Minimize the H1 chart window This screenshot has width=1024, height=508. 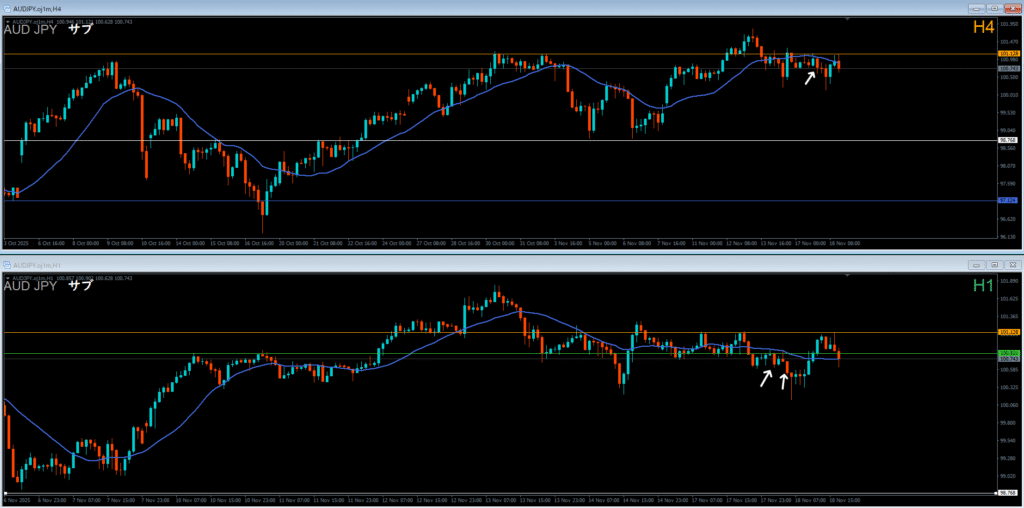click(977, 265)
